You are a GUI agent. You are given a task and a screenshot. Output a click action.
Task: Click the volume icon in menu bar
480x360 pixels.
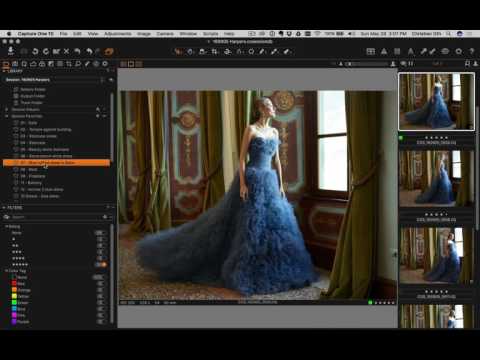pos(351,34)
